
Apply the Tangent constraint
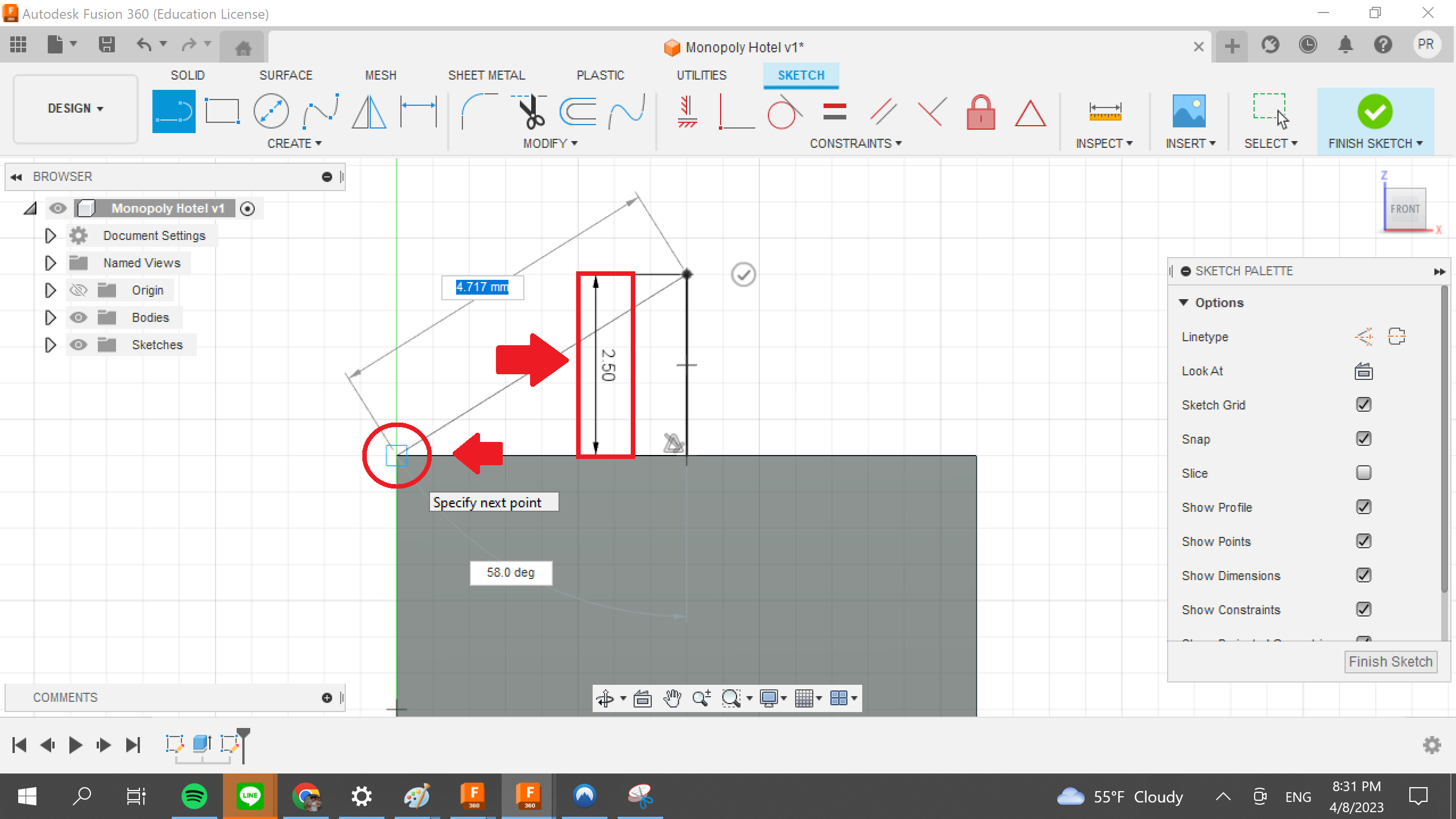[785, 111]
